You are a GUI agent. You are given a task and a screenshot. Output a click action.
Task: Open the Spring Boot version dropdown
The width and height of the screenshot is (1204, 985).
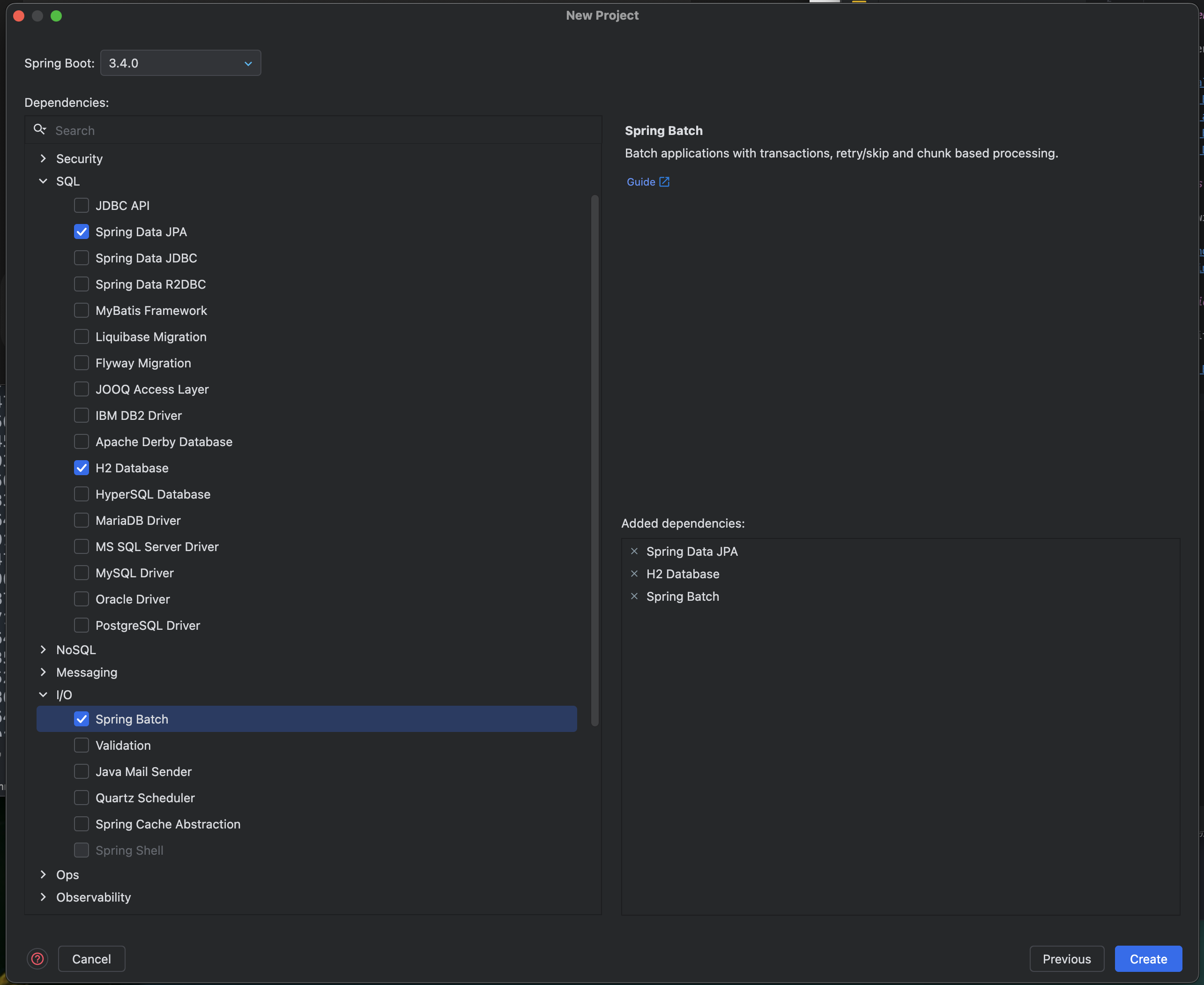180,63
